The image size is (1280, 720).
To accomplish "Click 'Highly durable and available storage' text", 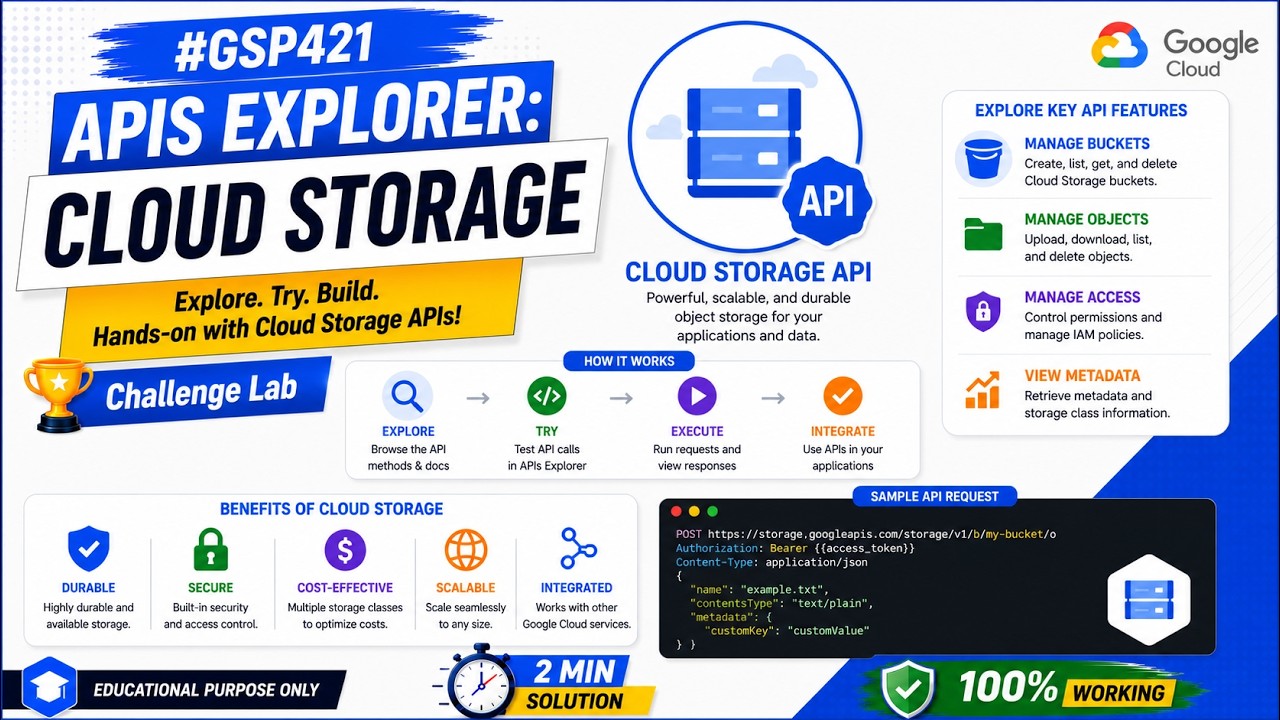I will [x=88, y=616].
